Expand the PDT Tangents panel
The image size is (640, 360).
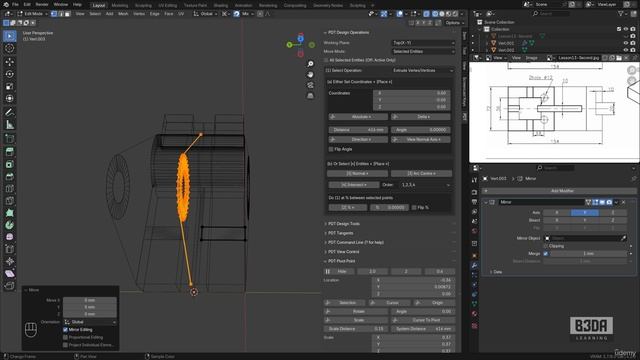[341, 233]
